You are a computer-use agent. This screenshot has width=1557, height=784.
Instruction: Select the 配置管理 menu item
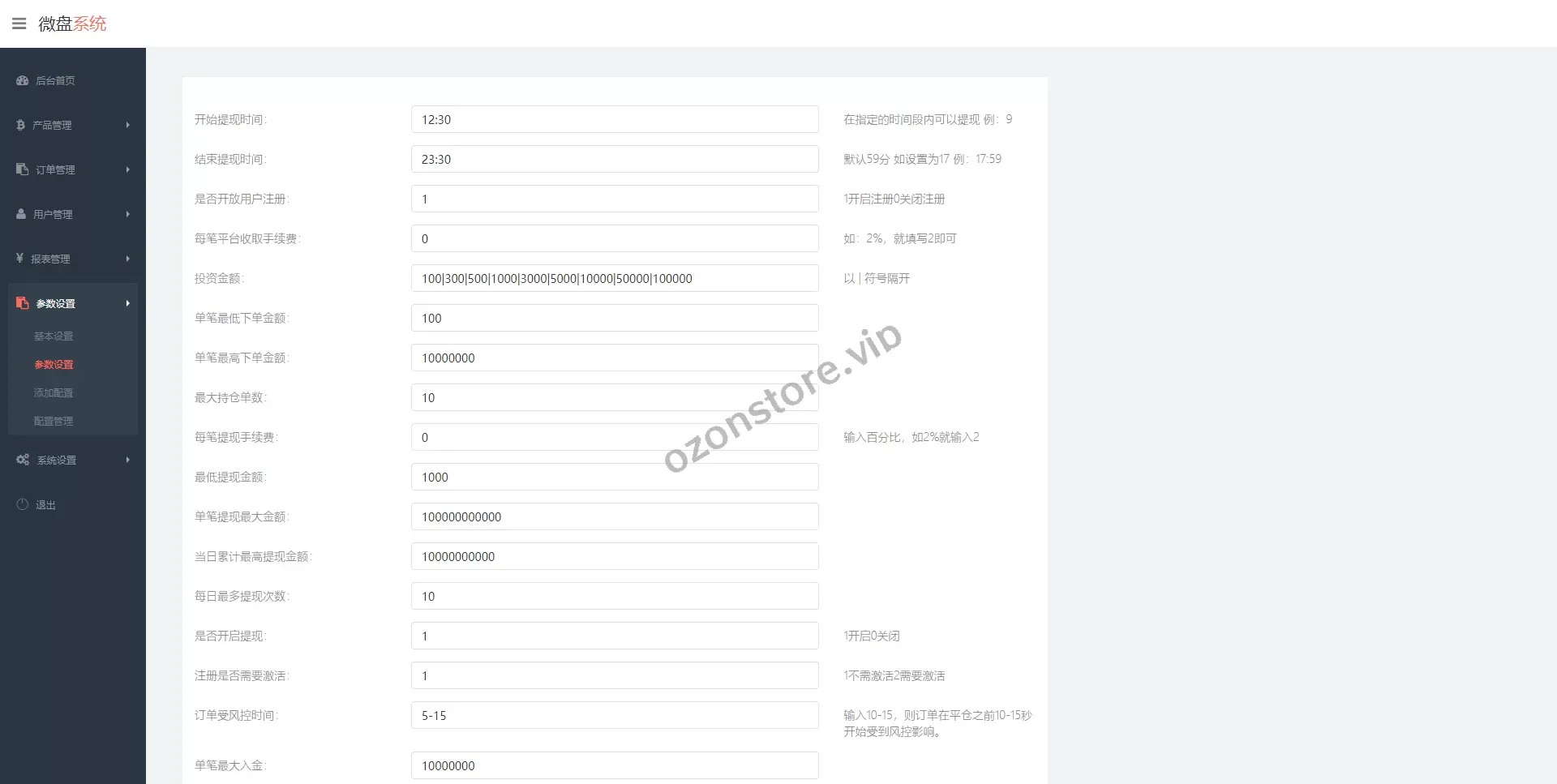54,421
